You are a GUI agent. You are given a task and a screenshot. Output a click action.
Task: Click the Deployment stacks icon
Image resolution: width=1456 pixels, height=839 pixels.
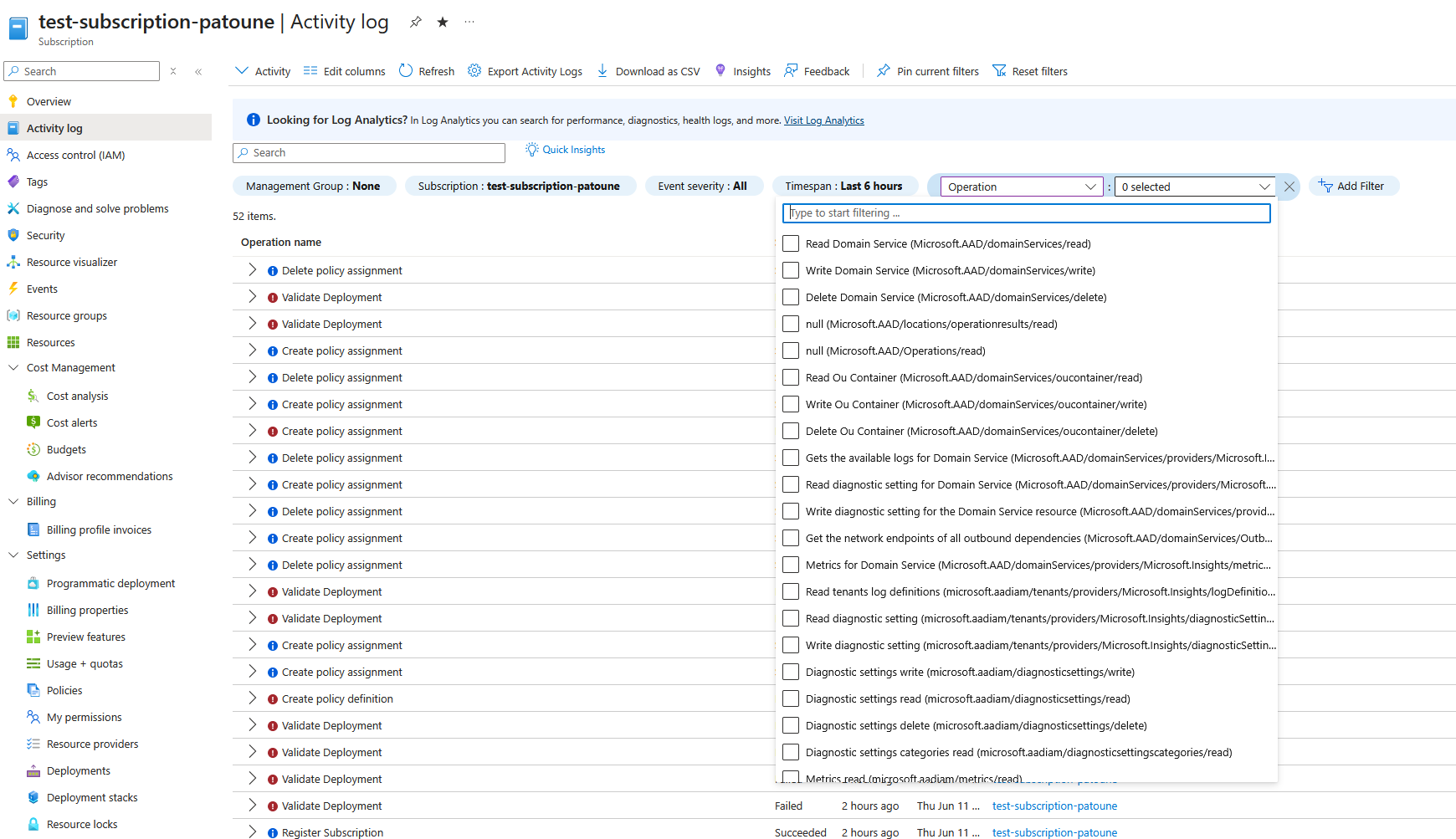tap(33, 797)
